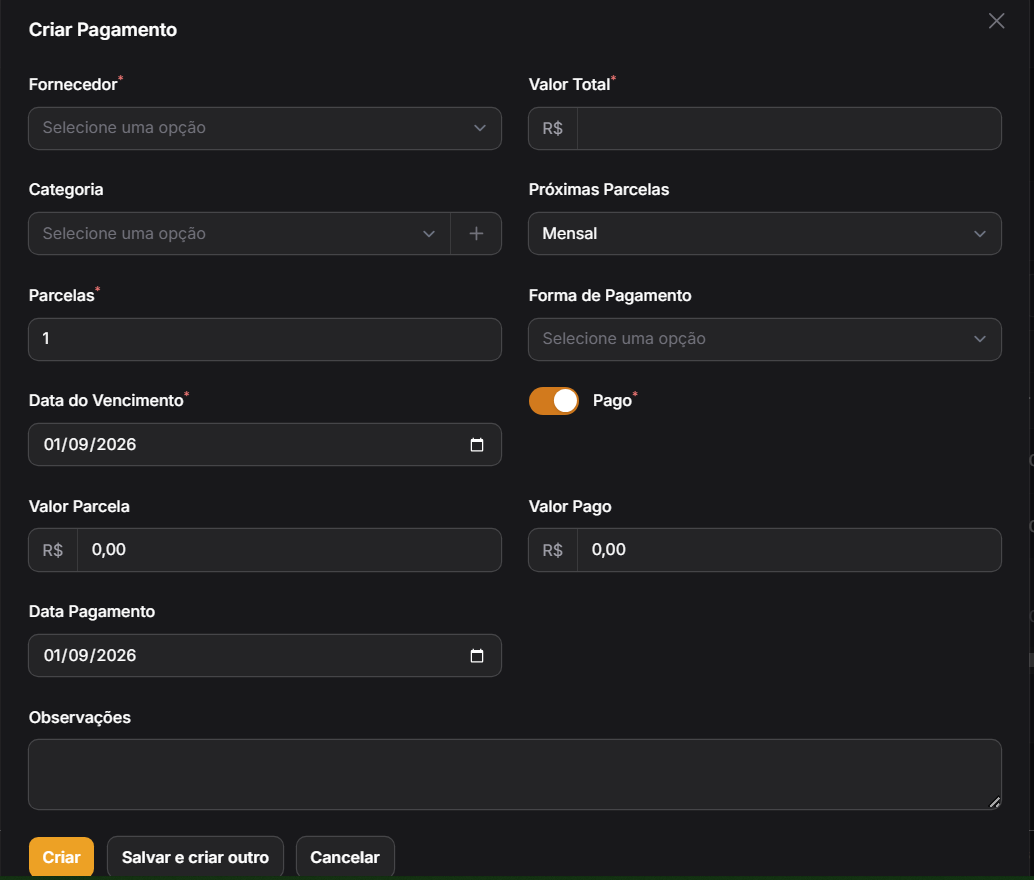Open the Forma de Pagamento dropdown
The height and width of the screenshot is (880, 1034).
tap(765, 339)
